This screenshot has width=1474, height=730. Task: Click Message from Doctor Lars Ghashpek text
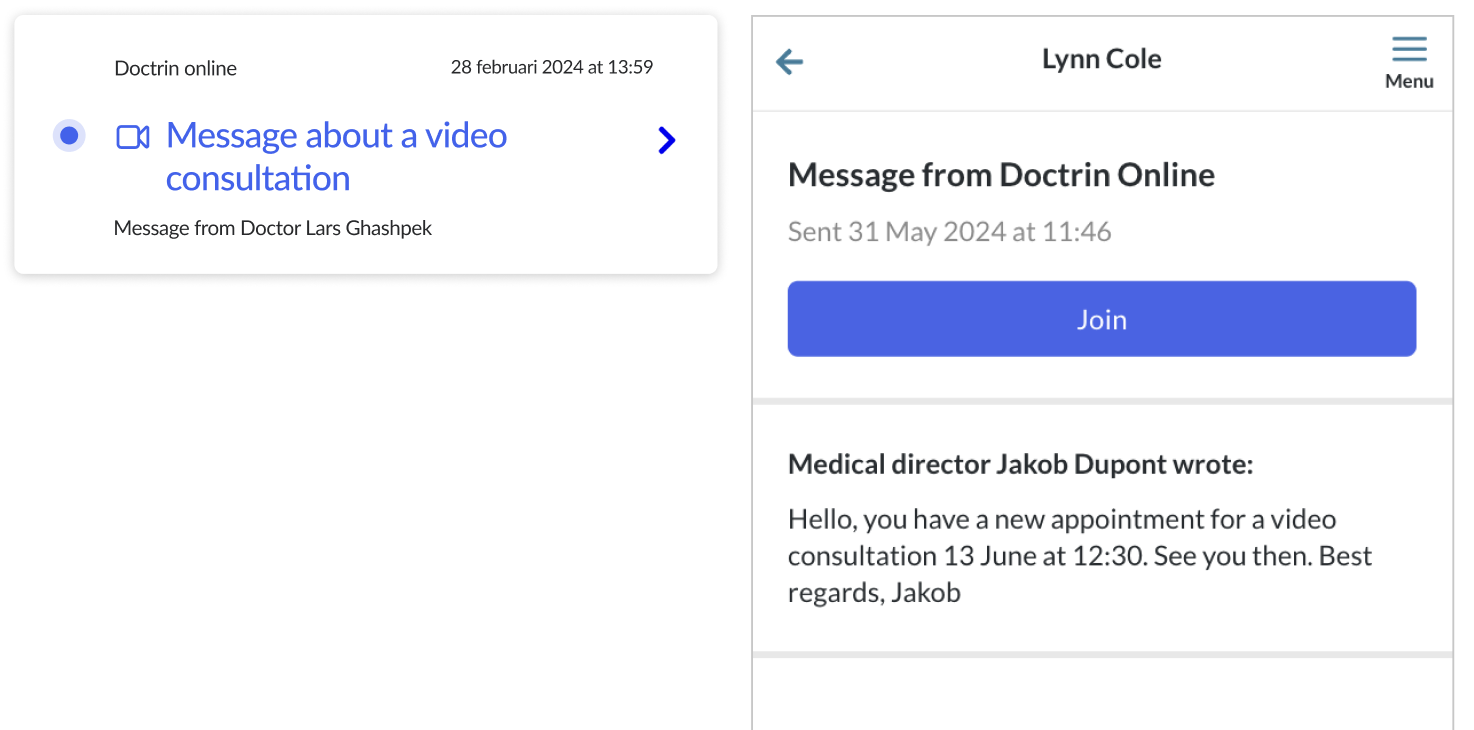point(273,228)
